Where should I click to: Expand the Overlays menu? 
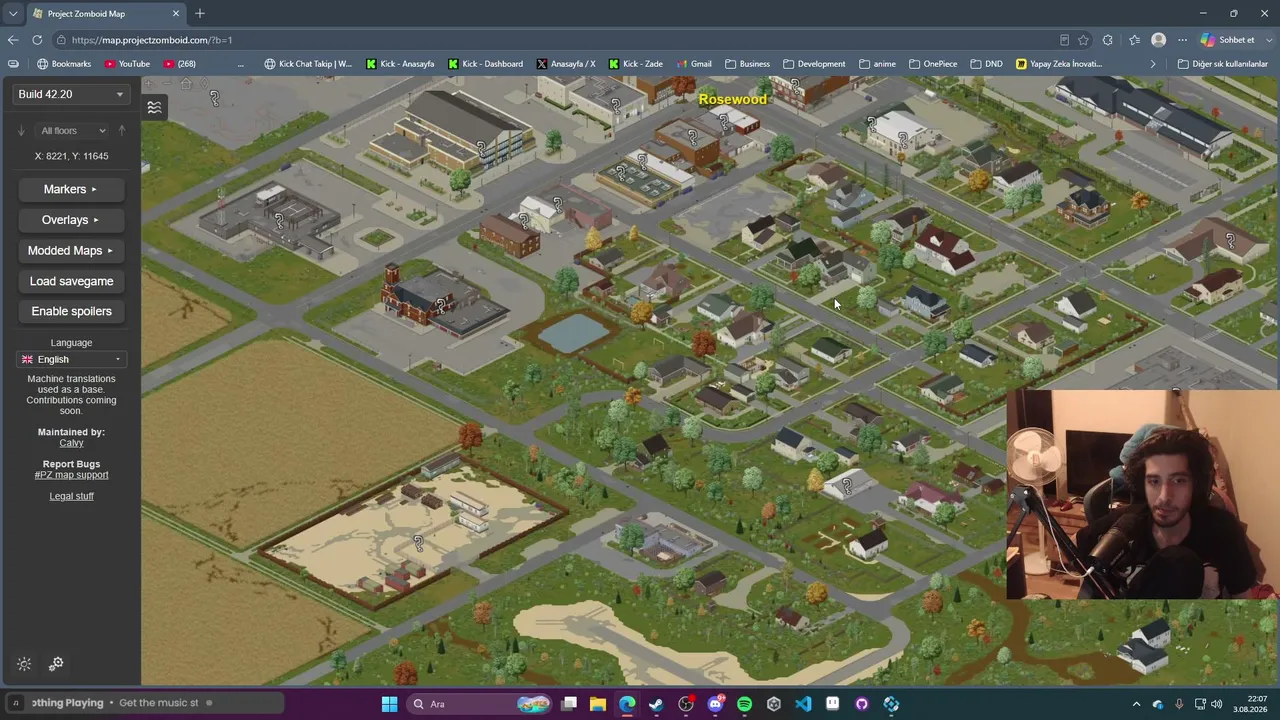coord(71,220)
